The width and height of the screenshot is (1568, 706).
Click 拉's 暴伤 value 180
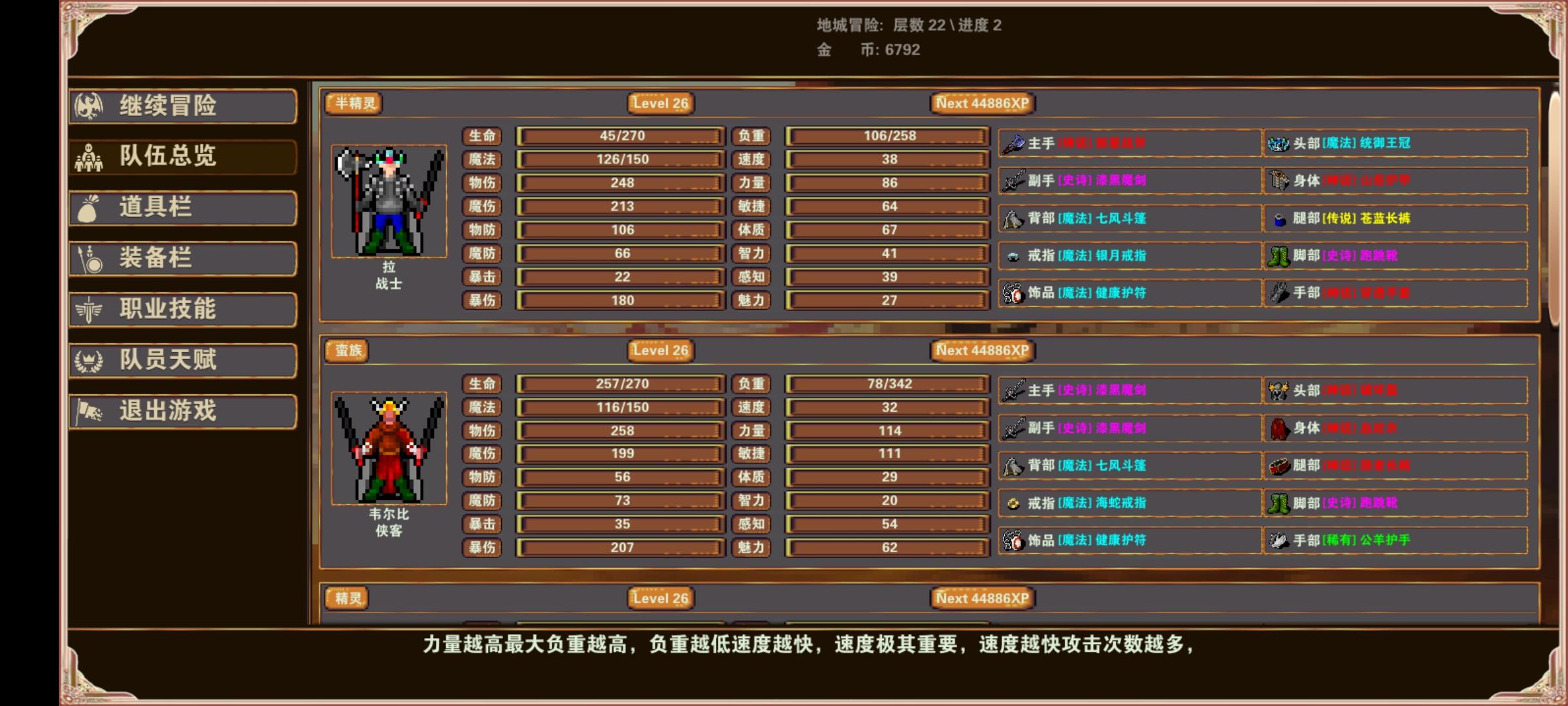pyautogui.click(x=621, y=301)
